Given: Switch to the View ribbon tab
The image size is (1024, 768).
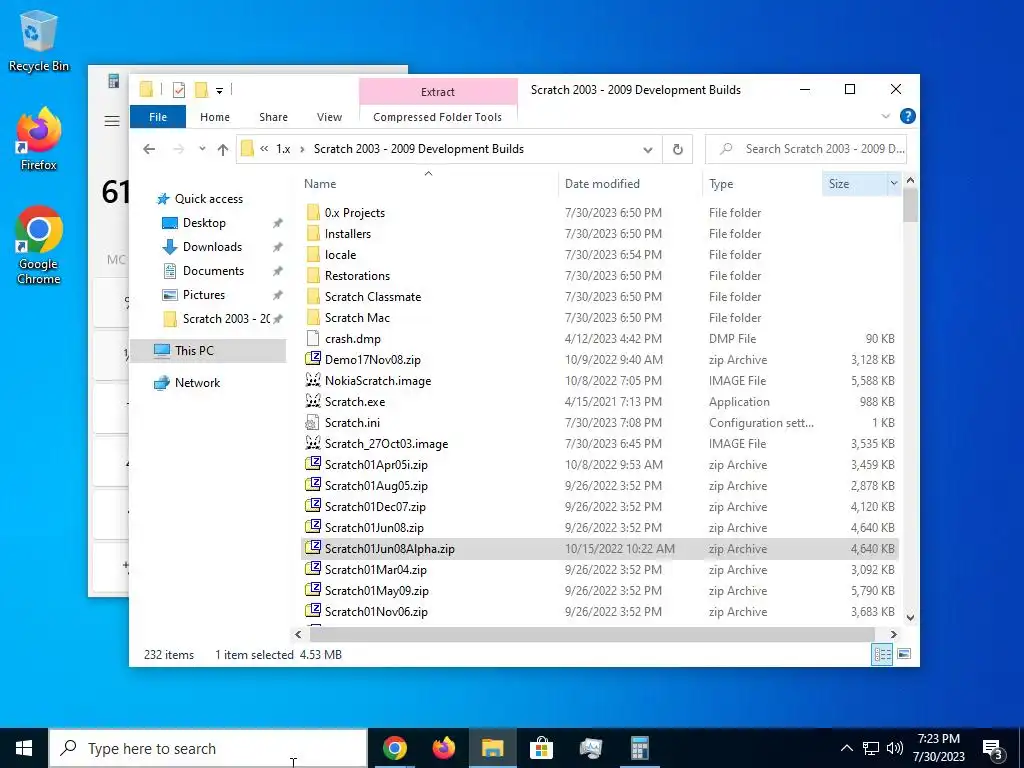Looking at the screenshot, I should pos(329,117).
